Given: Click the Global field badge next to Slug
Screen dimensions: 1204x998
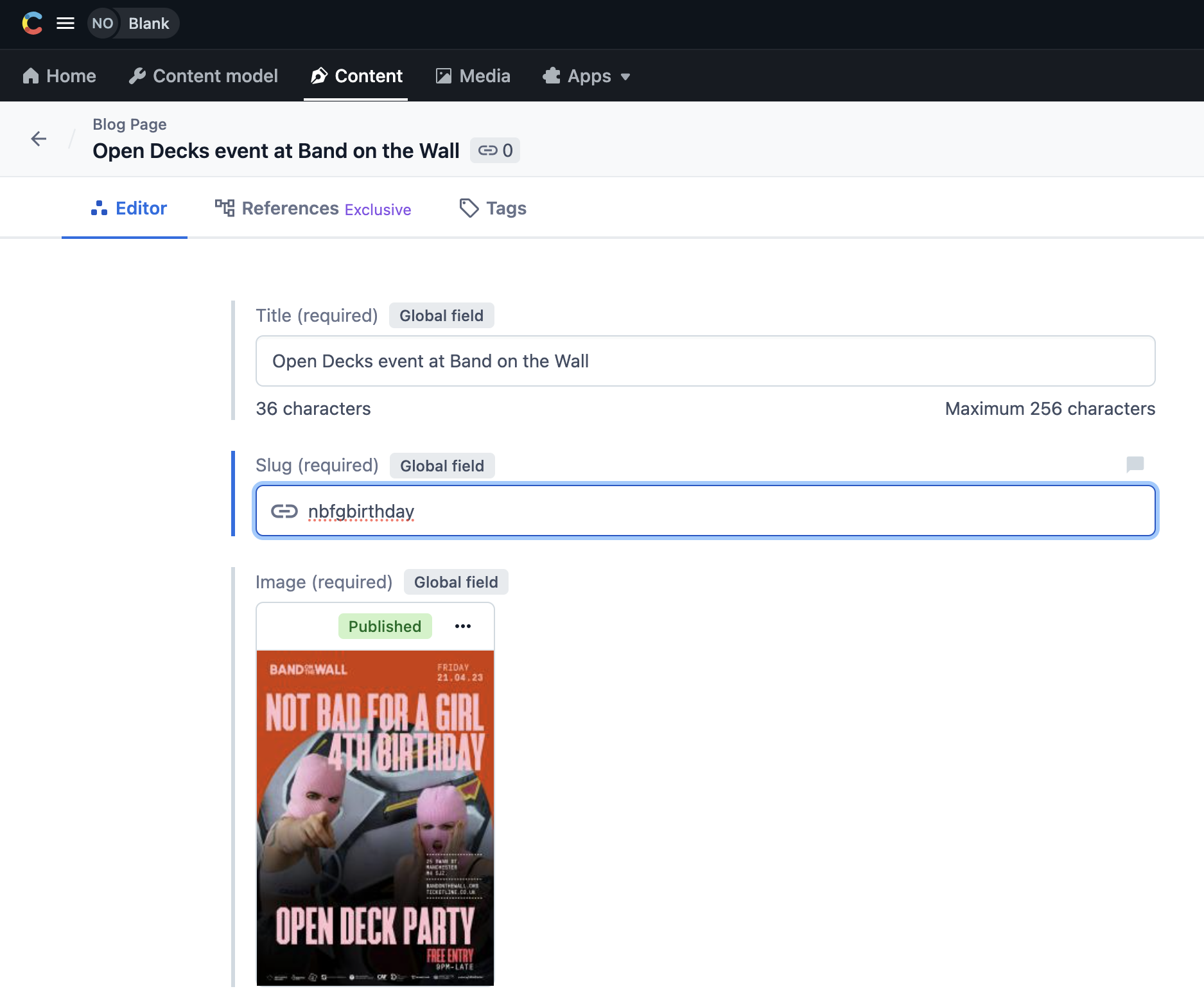Looking at the screenshot, I should point(442,466).
